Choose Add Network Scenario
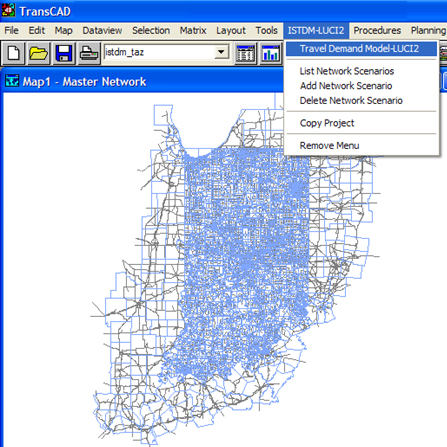Image resolution: width=447 pixels, height=447 pixels. coord(346,86)
